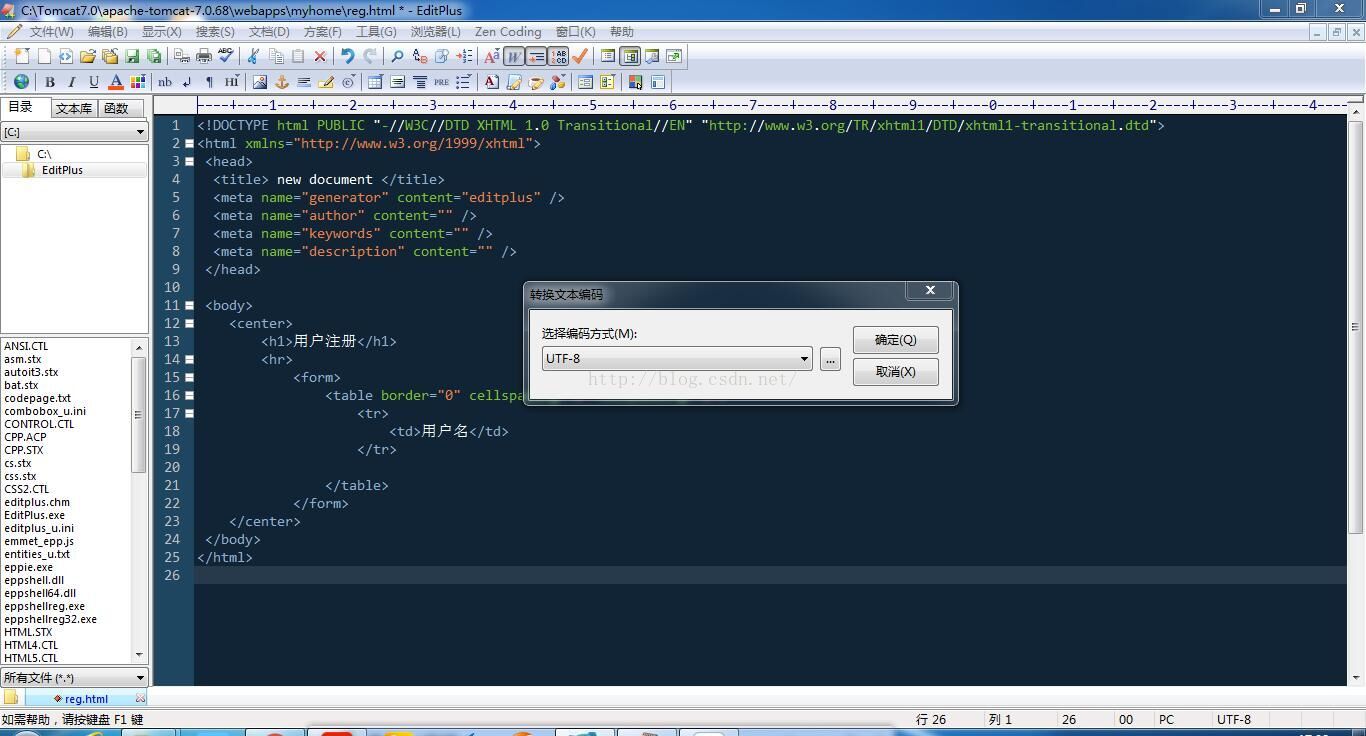Undo the last edit
Image resolution: width=1366 pixels, height=736 pixels.
(348, 56)
